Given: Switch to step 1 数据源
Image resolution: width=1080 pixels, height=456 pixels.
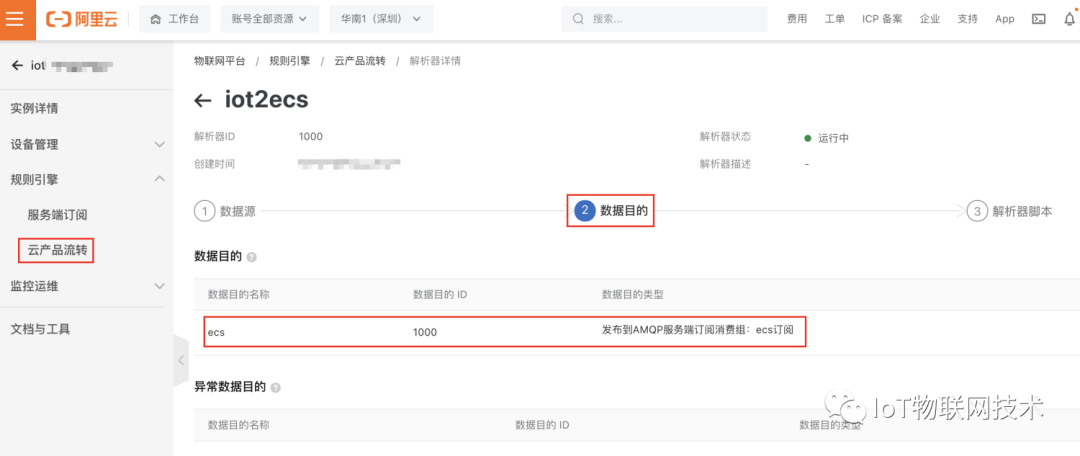Looking at the screenshot, I should [225, 211].
